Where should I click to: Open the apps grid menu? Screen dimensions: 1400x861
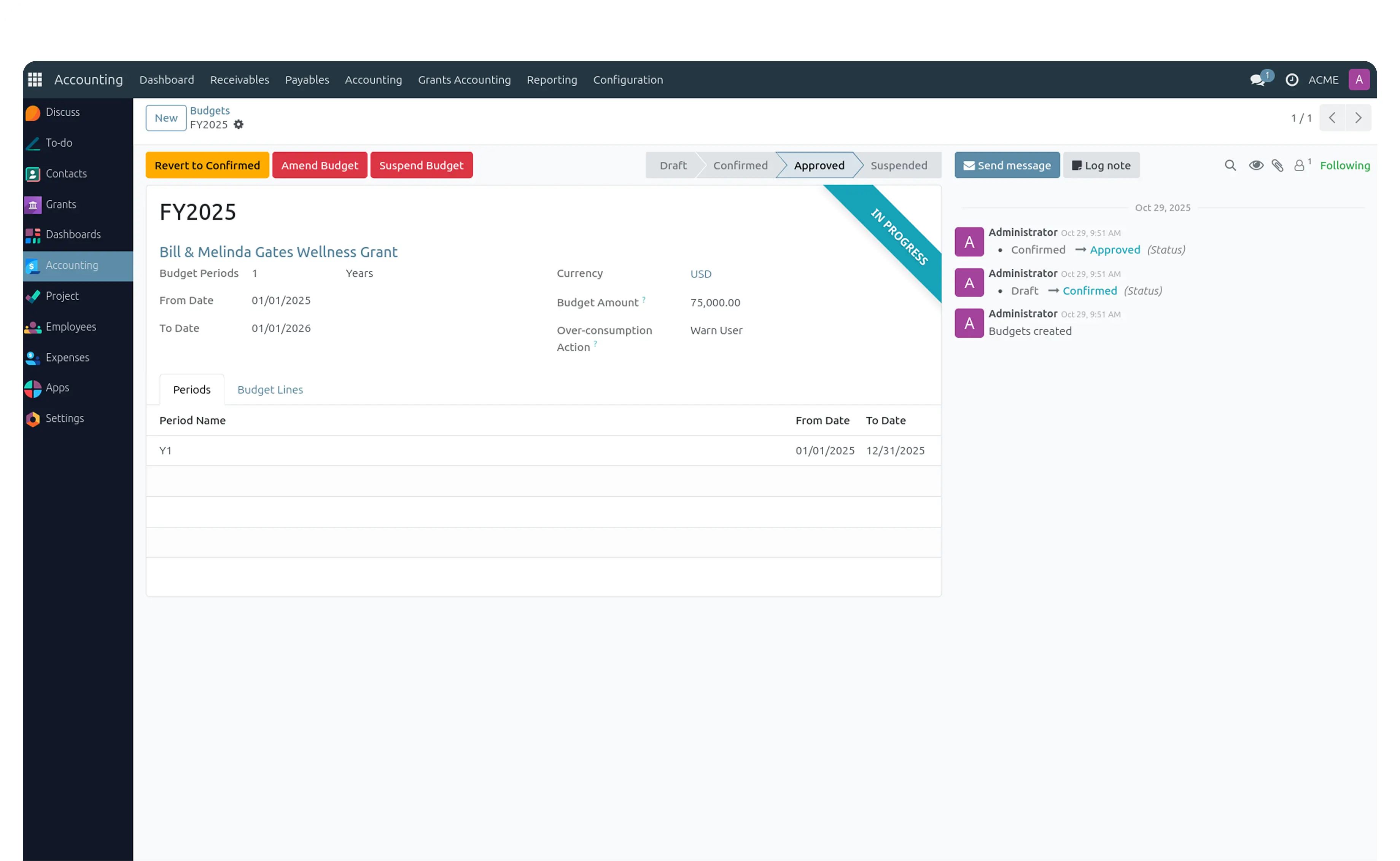click(35, 79)
